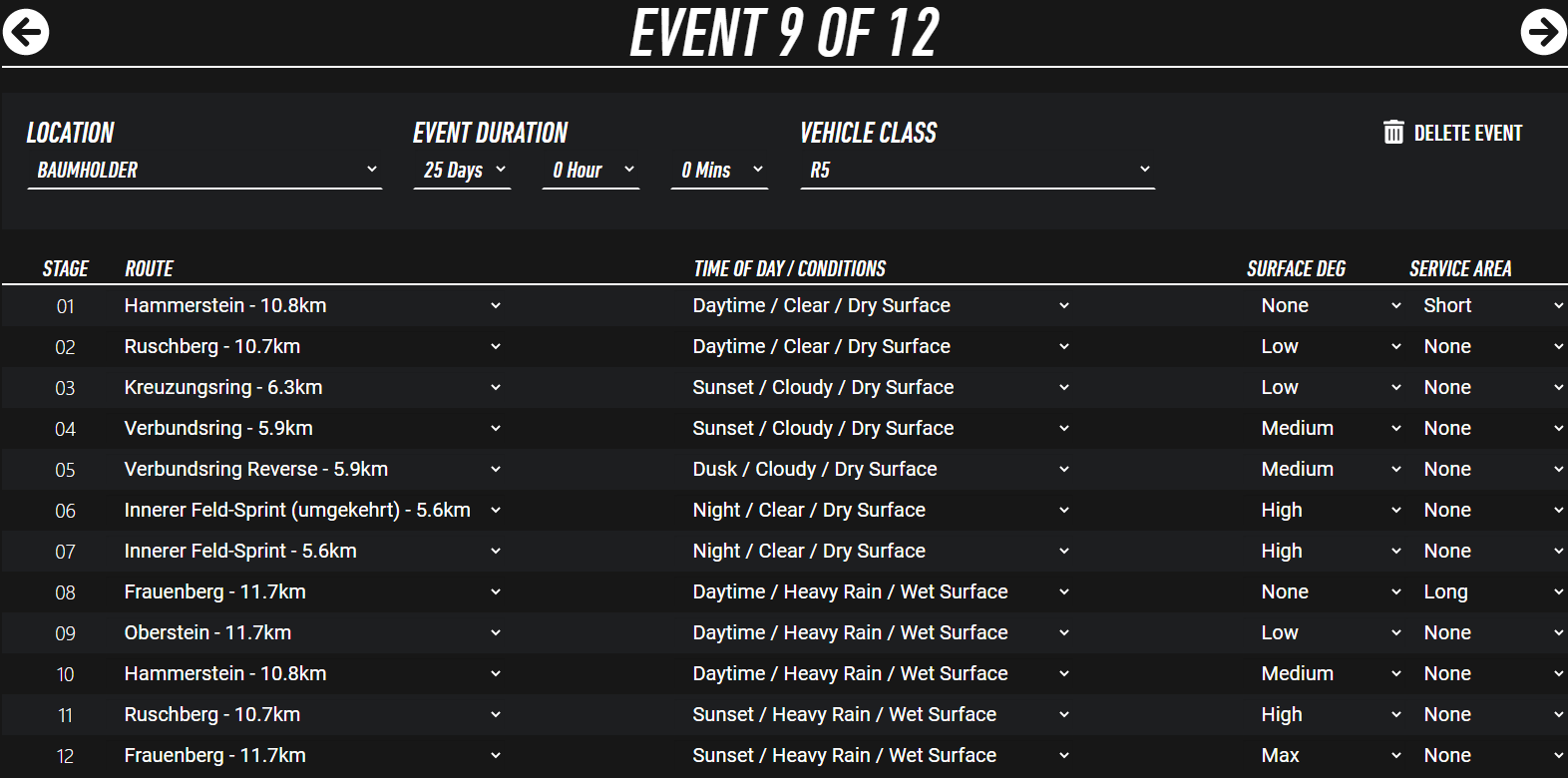Go to the next event arrow
This screenshot has width=1568, height=778.
coord(1542,32)
